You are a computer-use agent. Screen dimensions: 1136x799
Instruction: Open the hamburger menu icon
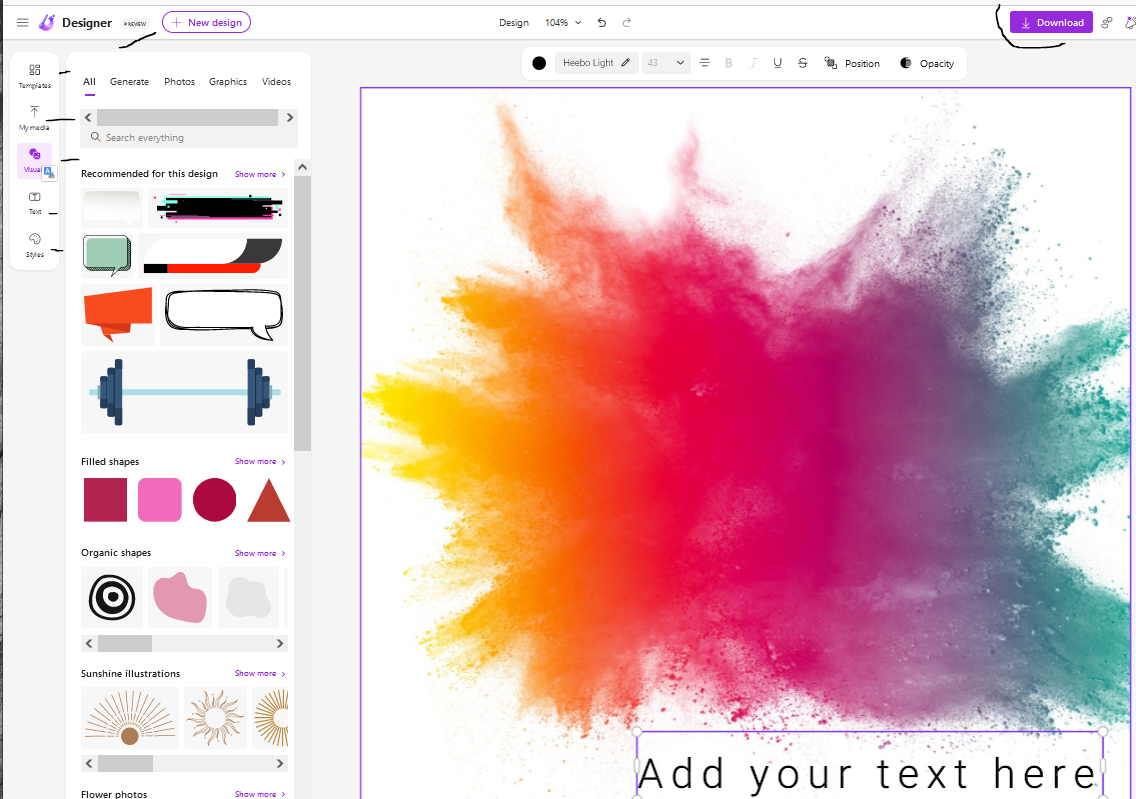(x=23, y=22)
